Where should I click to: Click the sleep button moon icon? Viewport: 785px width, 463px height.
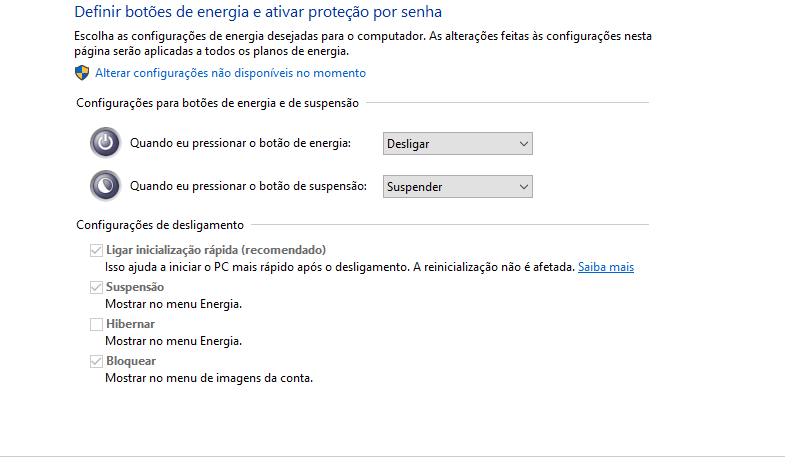pos(106,186)
